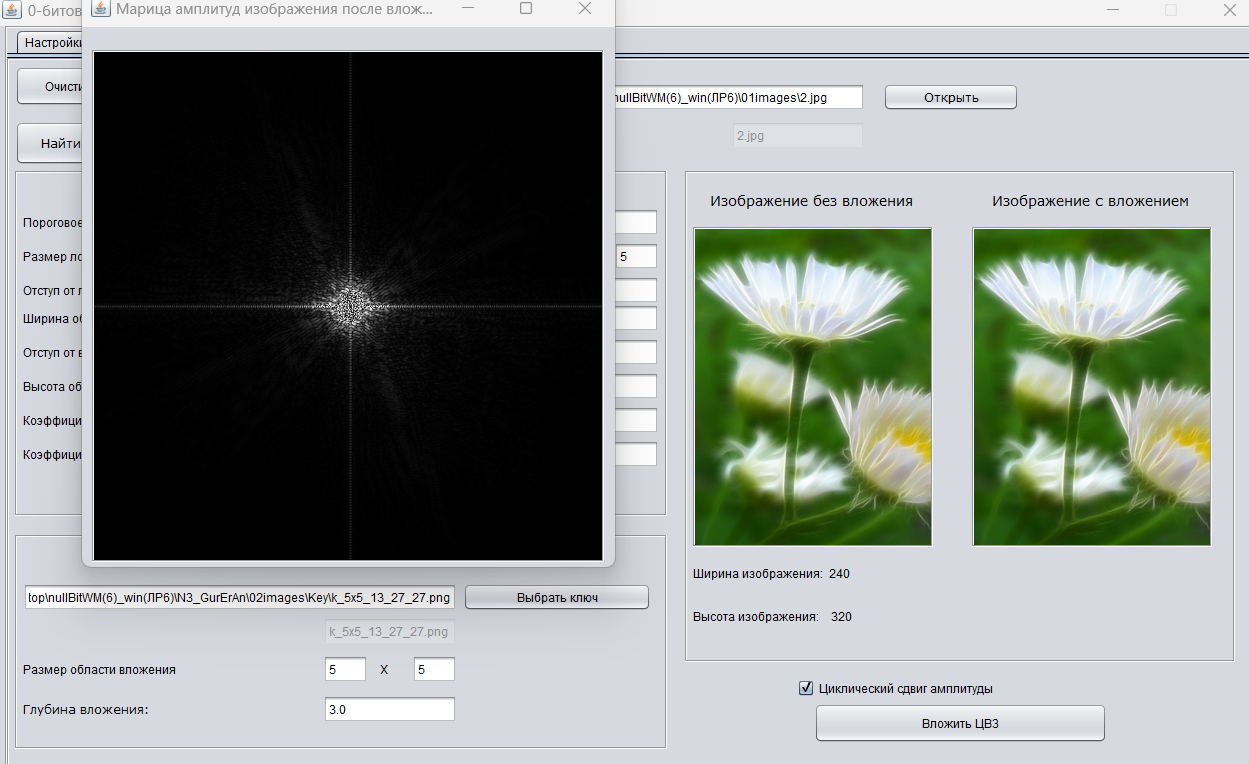
Task: Toggle the Циклический сдвиг амплитуды checkbox
Action: 806,688
